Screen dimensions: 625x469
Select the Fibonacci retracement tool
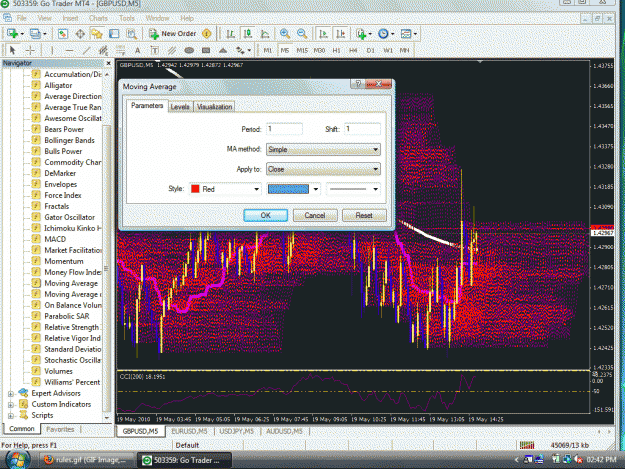pos(120,50)
